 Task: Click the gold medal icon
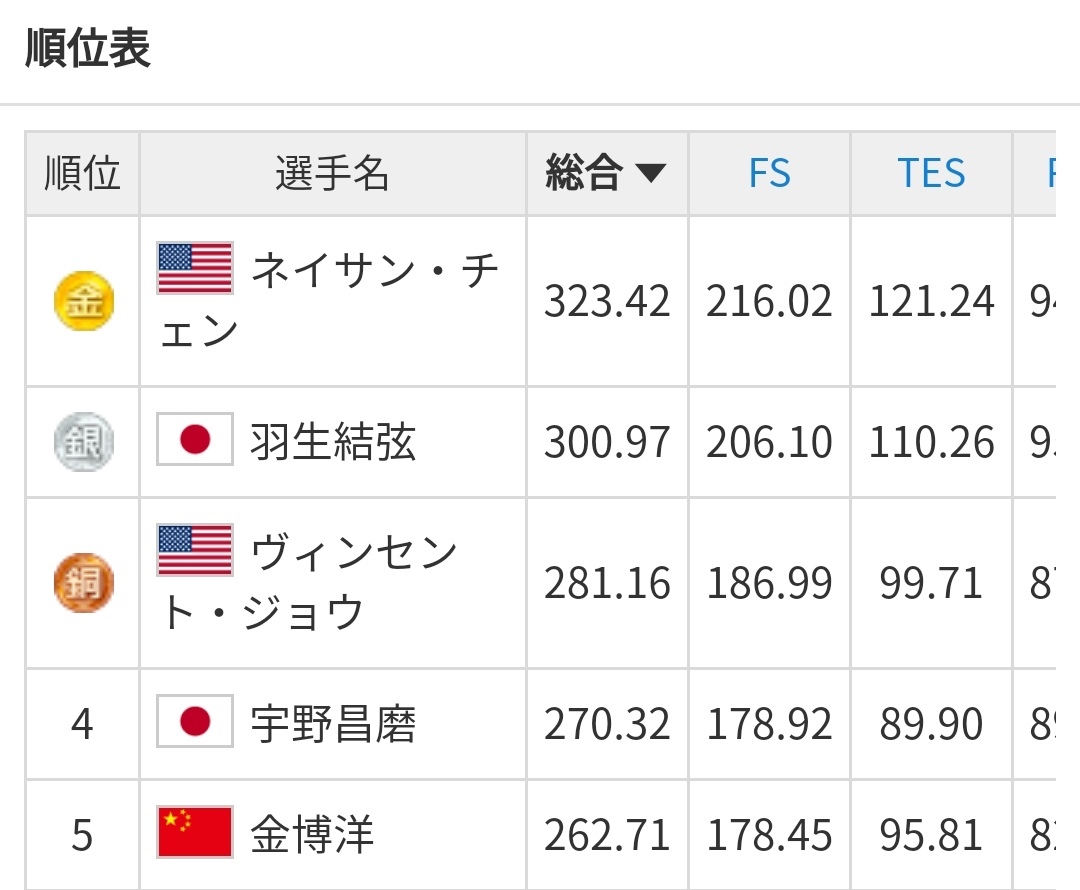click(83, 301)
